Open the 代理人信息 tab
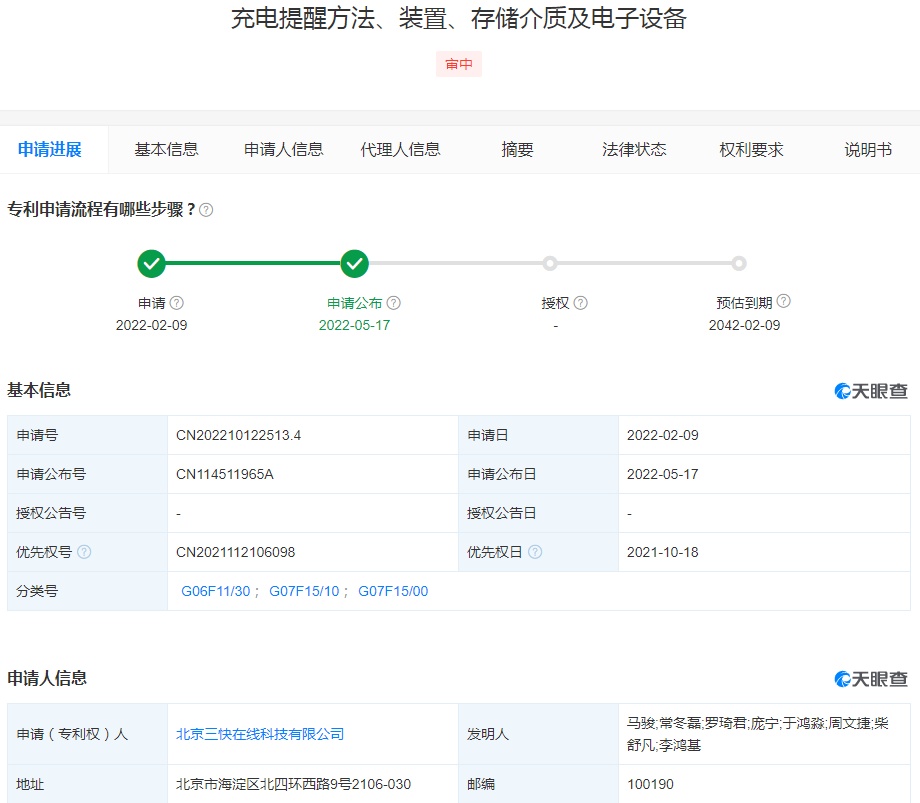This screenshot has height=803, width=920. pos(400,150)
